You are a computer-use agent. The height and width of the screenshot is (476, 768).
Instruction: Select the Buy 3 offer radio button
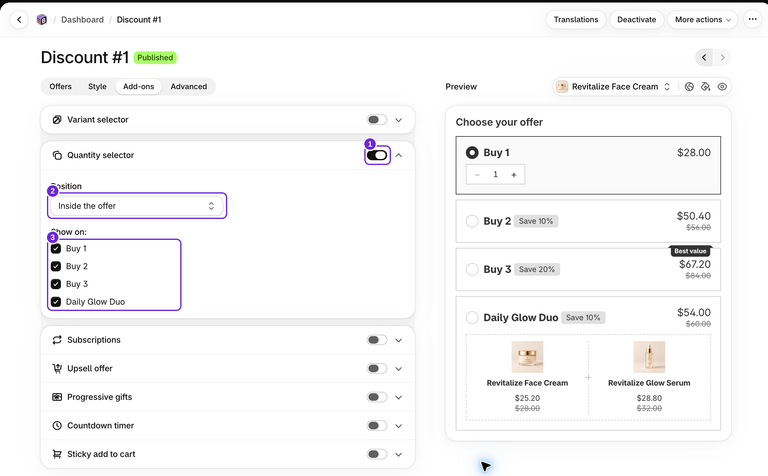(472, 269)
